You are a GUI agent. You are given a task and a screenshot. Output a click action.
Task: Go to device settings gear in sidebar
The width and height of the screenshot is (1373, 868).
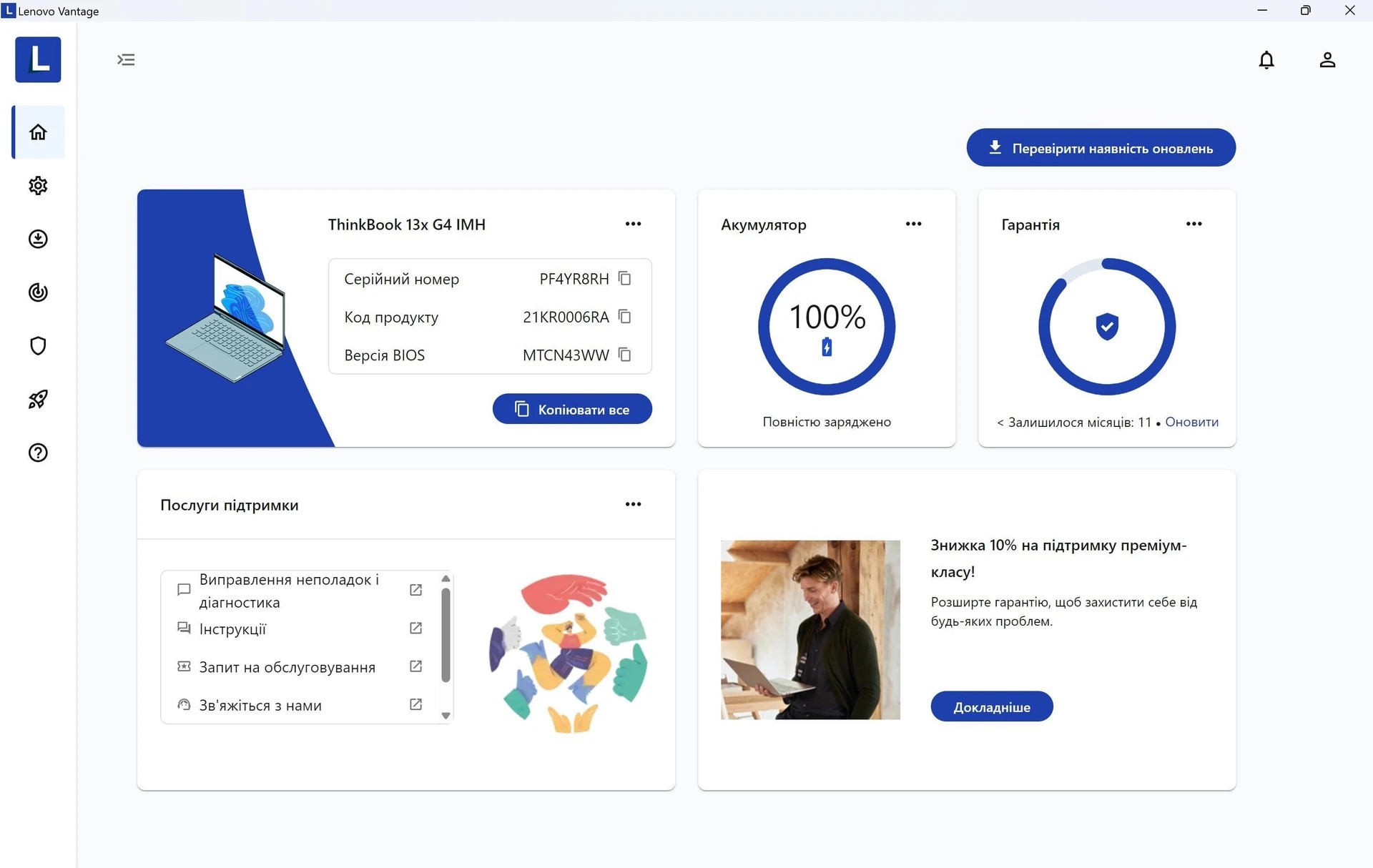tap(38, 186)
